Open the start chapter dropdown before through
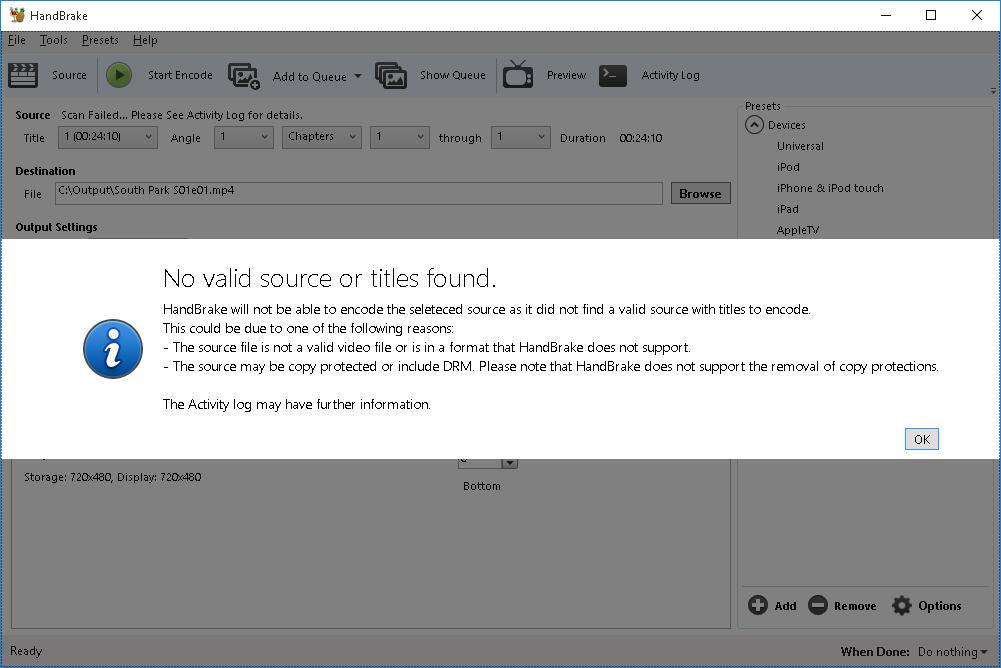The image size is (1001, 668). click(x=400, y=137)
